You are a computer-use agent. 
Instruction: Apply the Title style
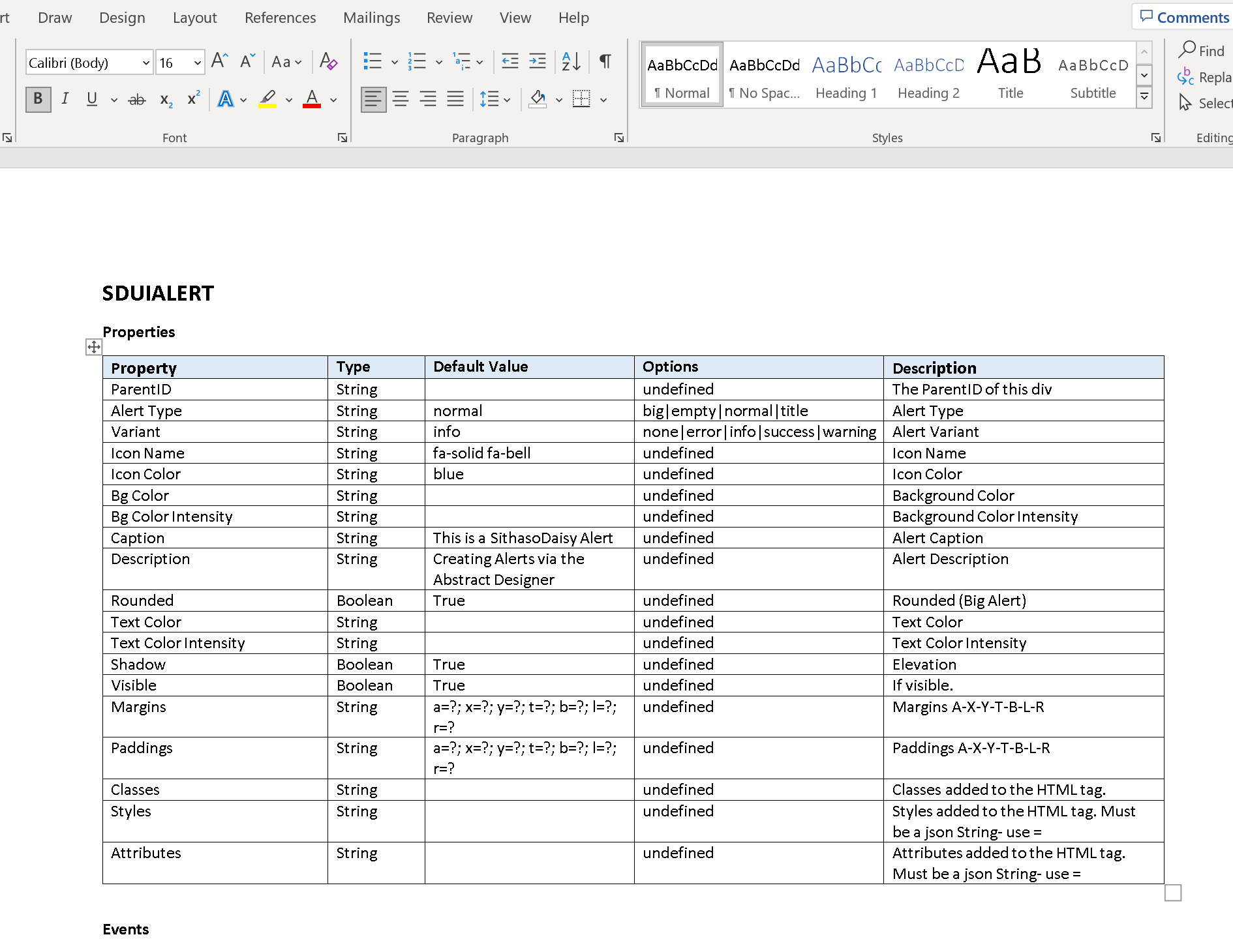(1011, 75)
